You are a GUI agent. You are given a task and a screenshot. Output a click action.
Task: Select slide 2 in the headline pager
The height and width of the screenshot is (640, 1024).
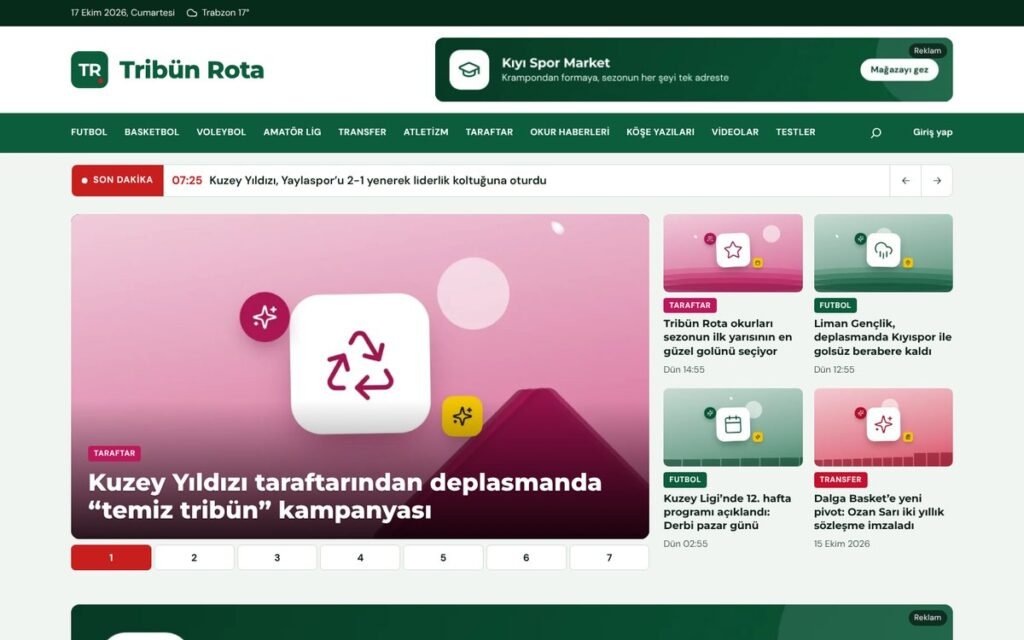point(194,558)
